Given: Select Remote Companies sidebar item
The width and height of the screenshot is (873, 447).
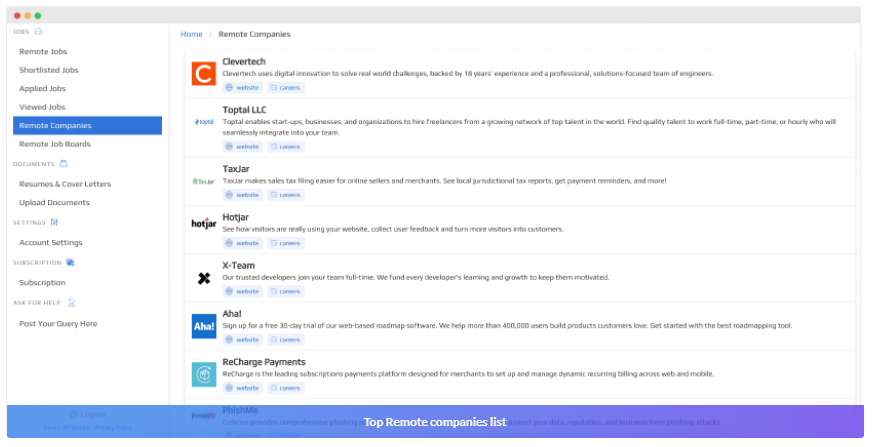Looking at the screenshot, I should [x=87, y=125].
